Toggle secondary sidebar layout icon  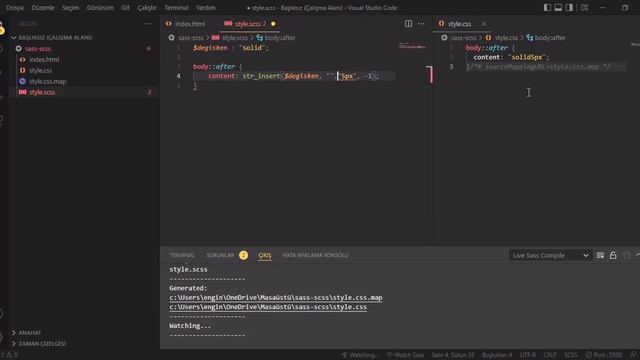click(x=569, y=7)
